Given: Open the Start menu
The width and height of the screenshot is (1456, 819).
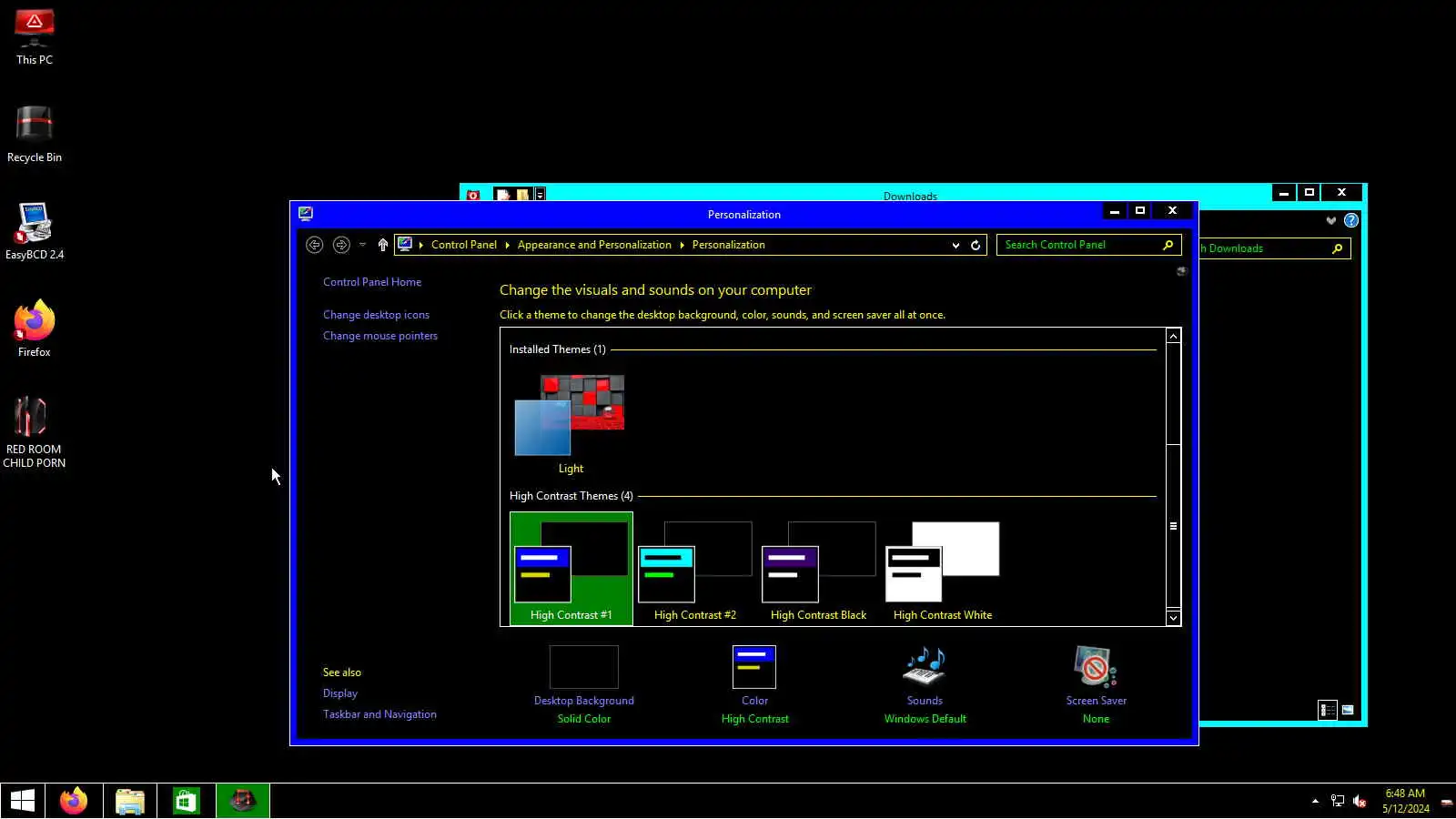Looking at the screenshot, I should tap(23, 801).
